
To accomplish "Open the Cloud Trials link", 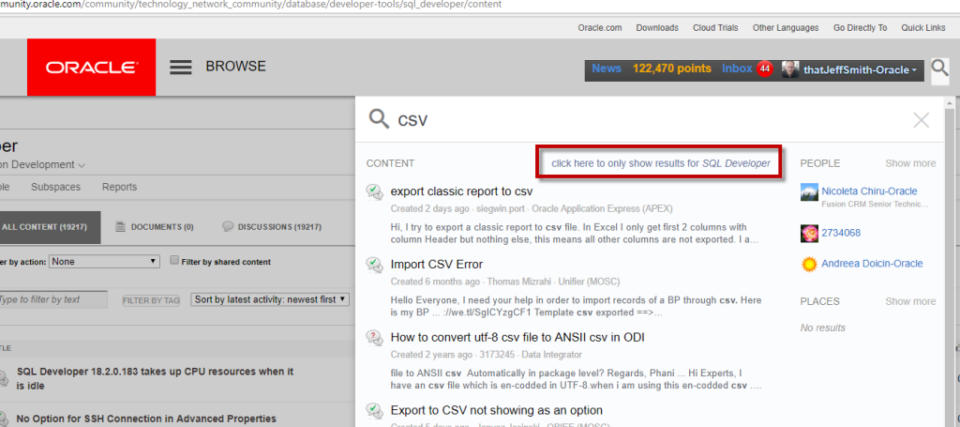I will point(715,28).
